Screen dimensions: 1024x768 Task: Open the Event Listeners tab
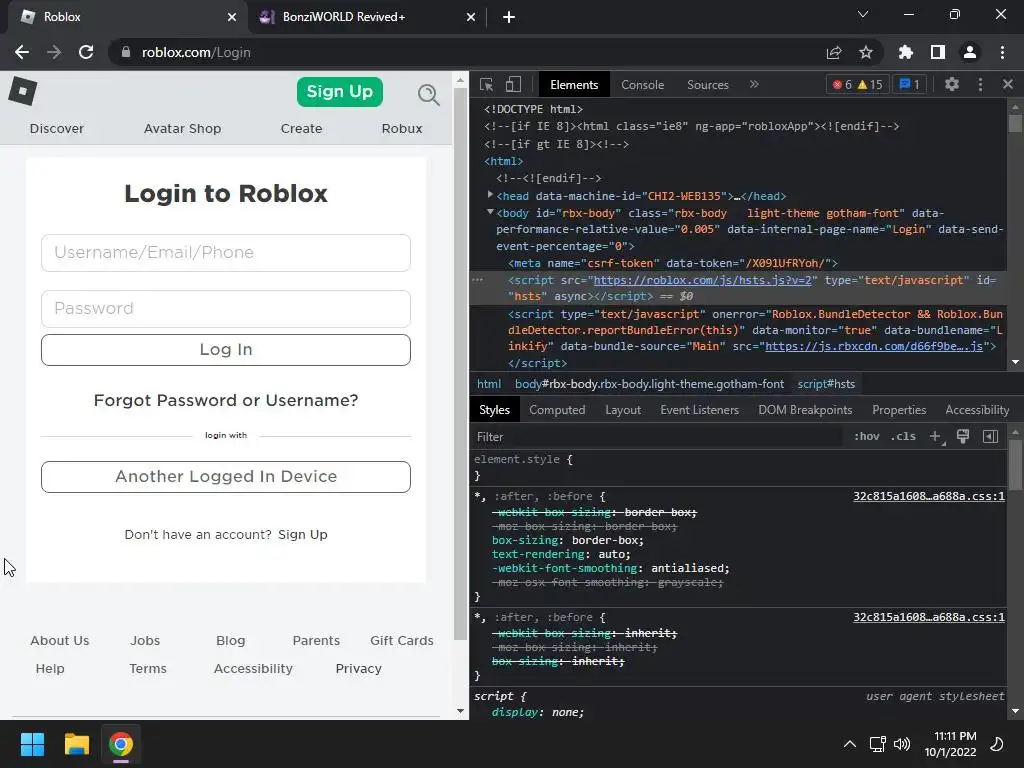click(x=699, y=410)
